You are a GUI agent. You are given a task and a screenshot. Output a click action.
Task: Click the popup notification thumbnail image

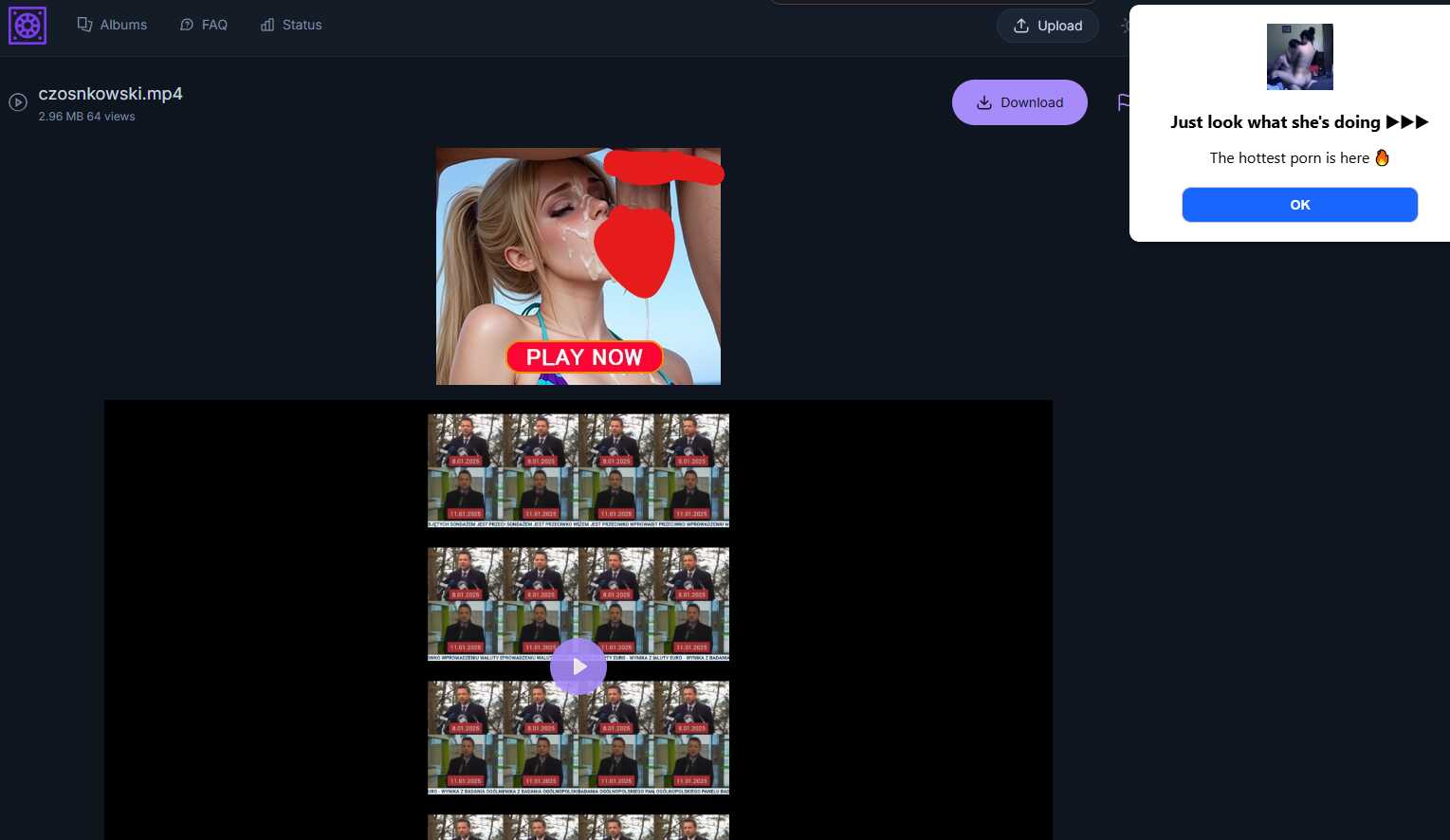click(1299, 57)
